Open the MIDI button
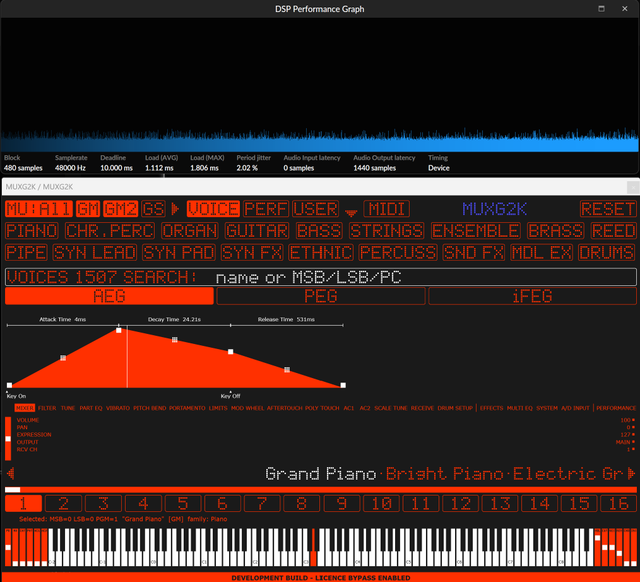 click(x=387, y=209)
